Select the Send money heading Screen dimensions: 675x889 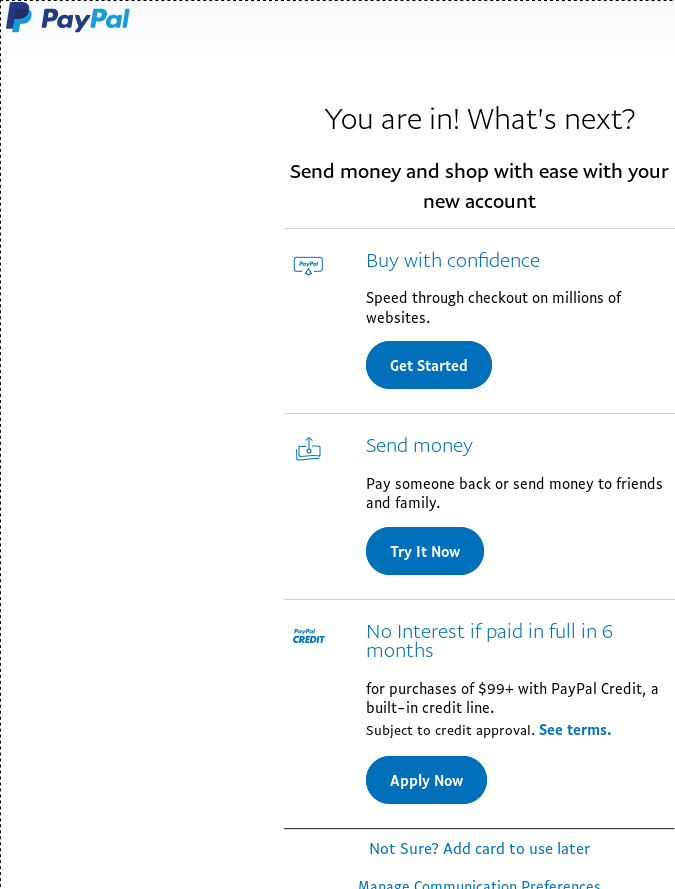pyautogui.click(x=419, y=446)
